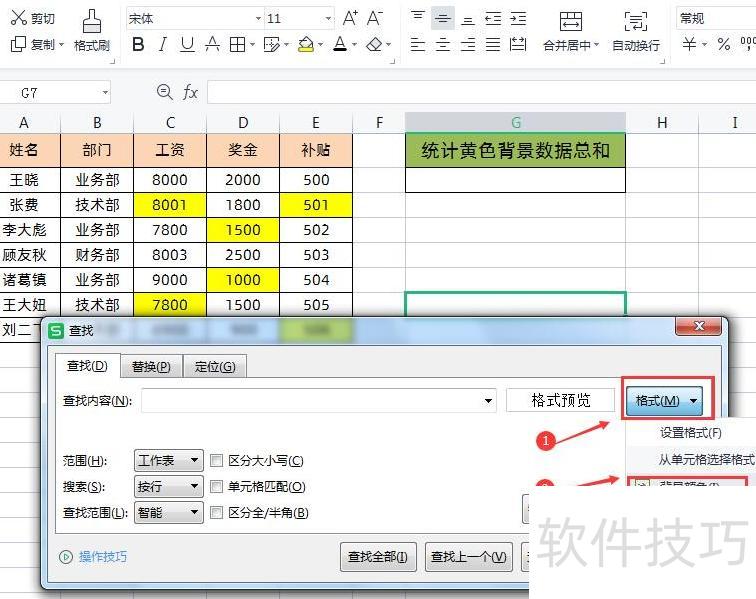
Task: Click the decrease indent icon
Action: 493,18
